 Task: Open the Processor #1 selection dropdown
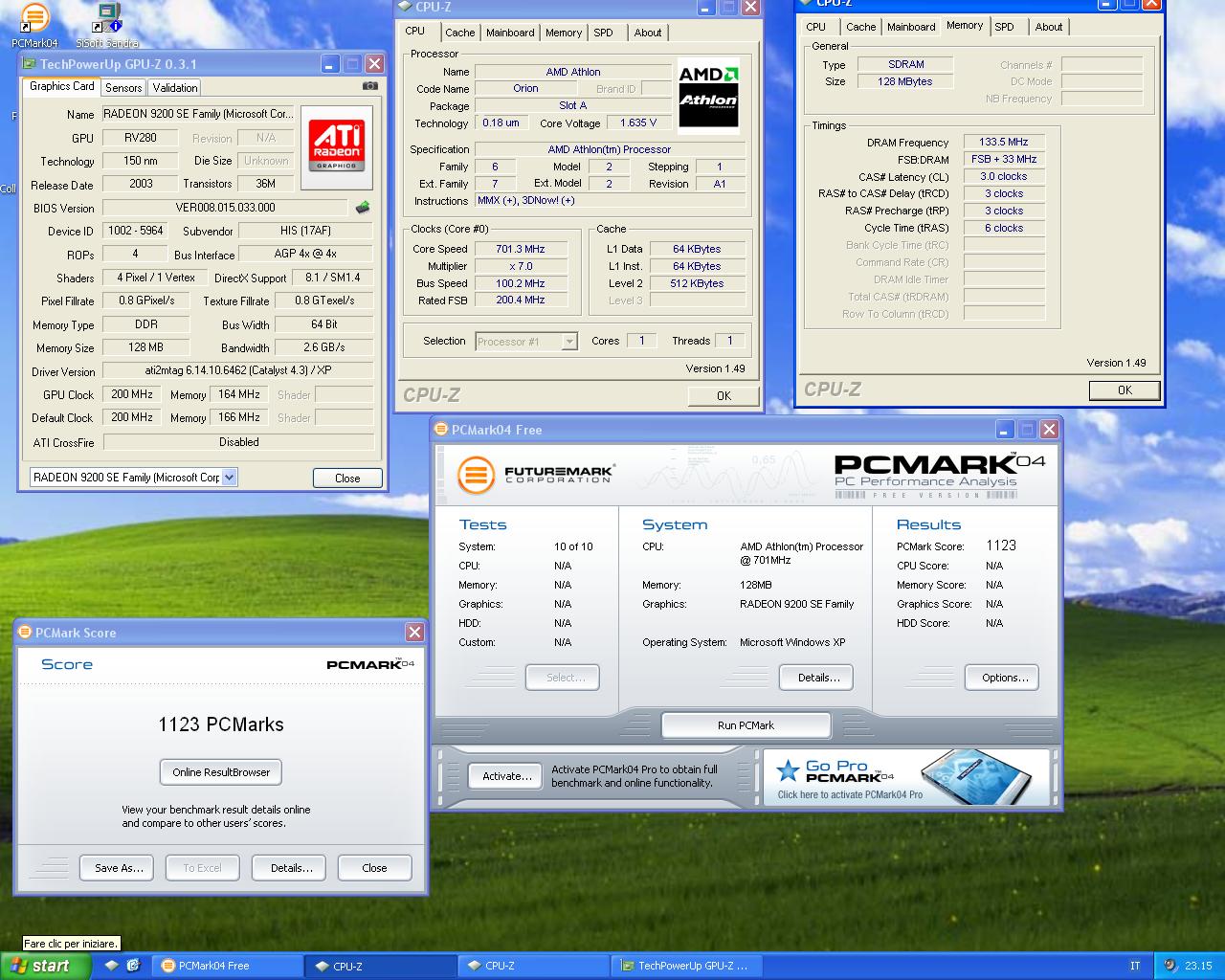click(569, 341)
